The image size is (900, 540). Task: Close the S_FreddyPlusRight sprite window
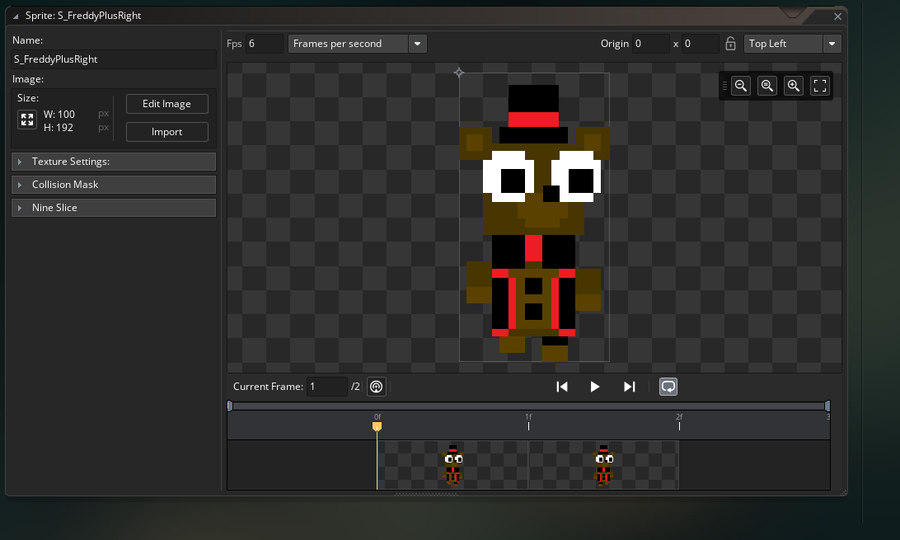click(837, 16)
